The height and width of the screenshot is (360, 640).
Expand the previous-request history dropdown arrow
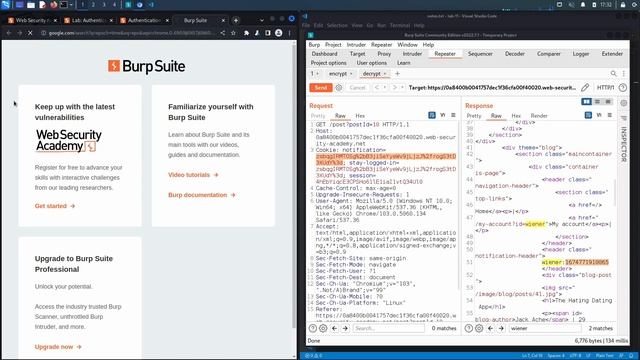[384, 88]
